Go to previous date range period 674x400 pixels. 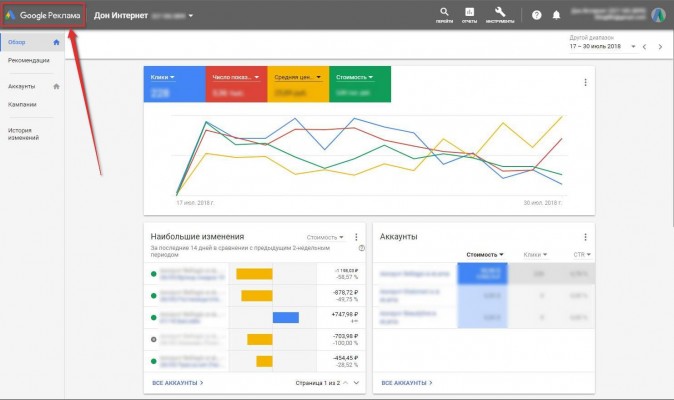tap(645, 47)
